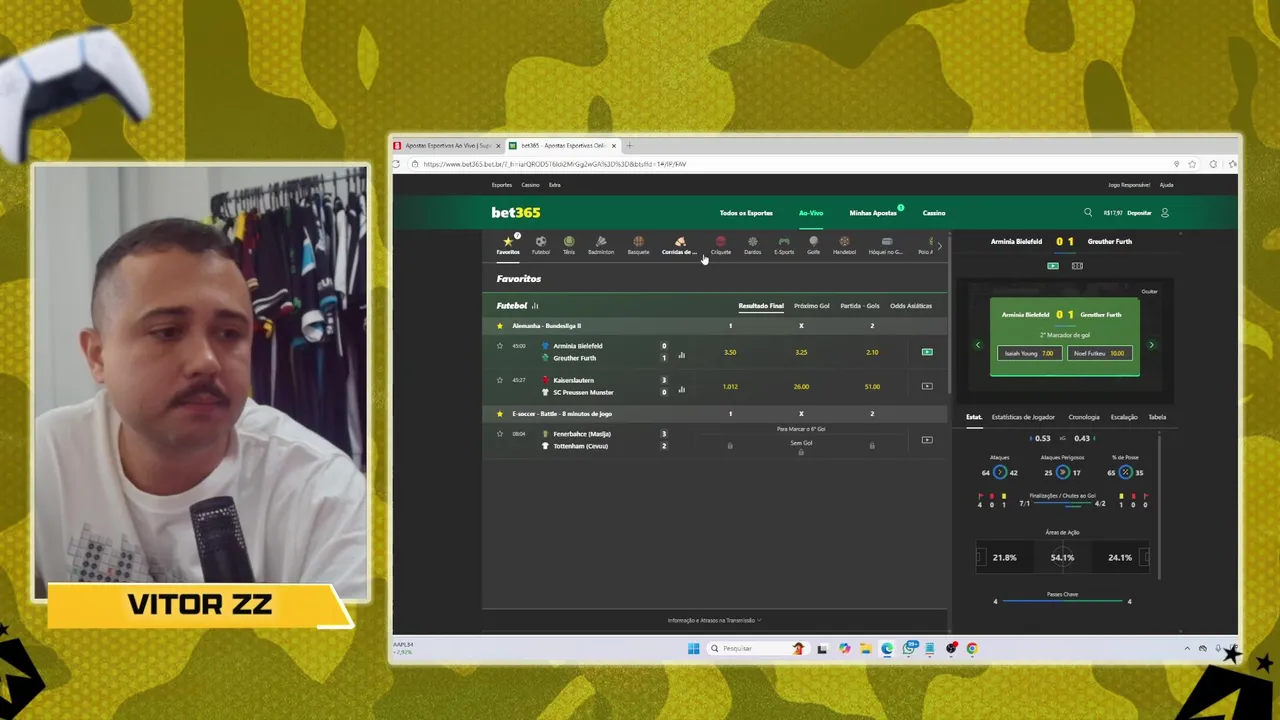Viewport: 1280px width, 720px height.
Task: Open stats icon for Arminia Bielefeld match
Action: pos(682,355)
